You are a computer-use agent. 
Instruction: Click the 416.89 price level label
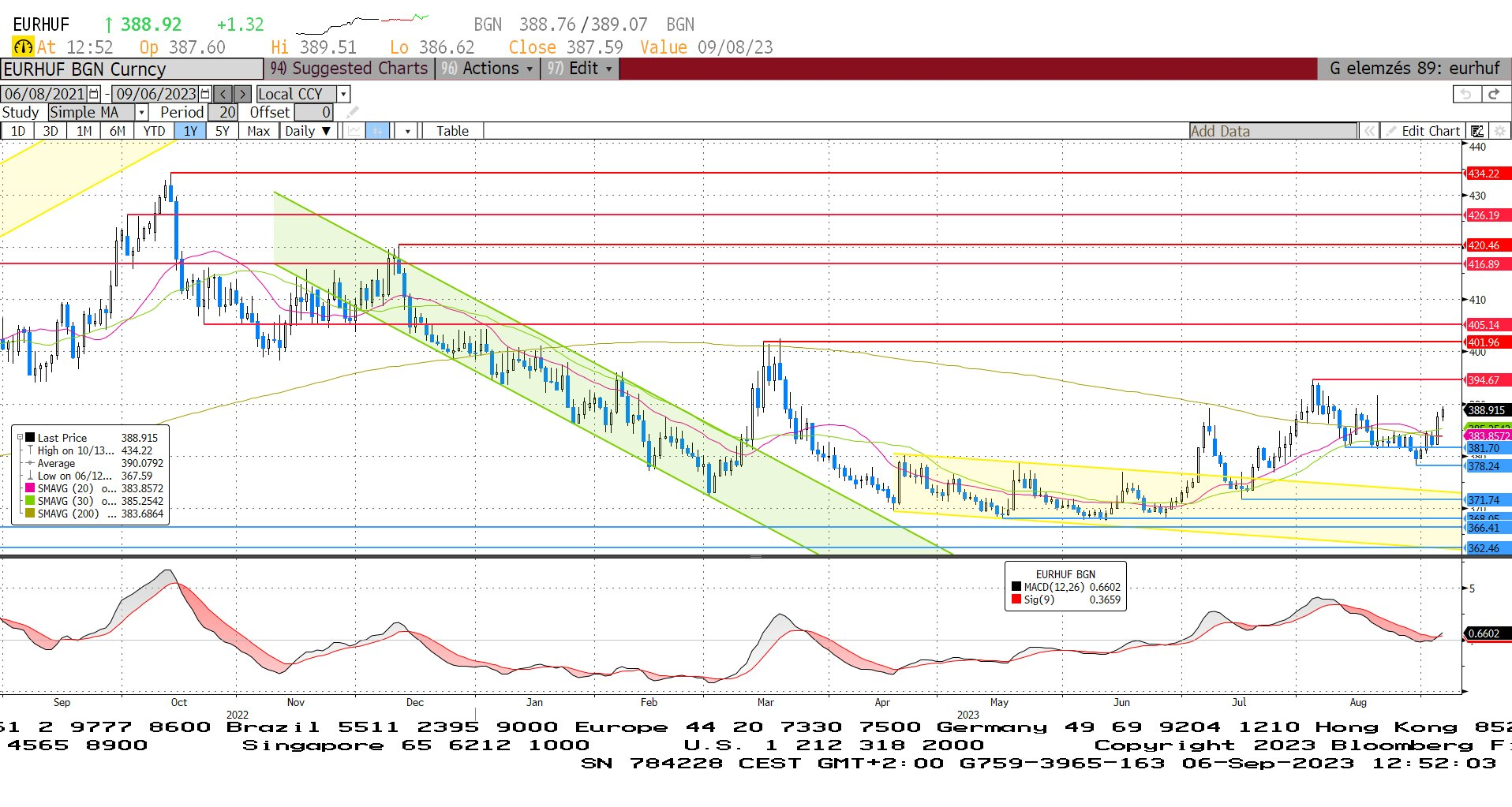point(1488,264)
